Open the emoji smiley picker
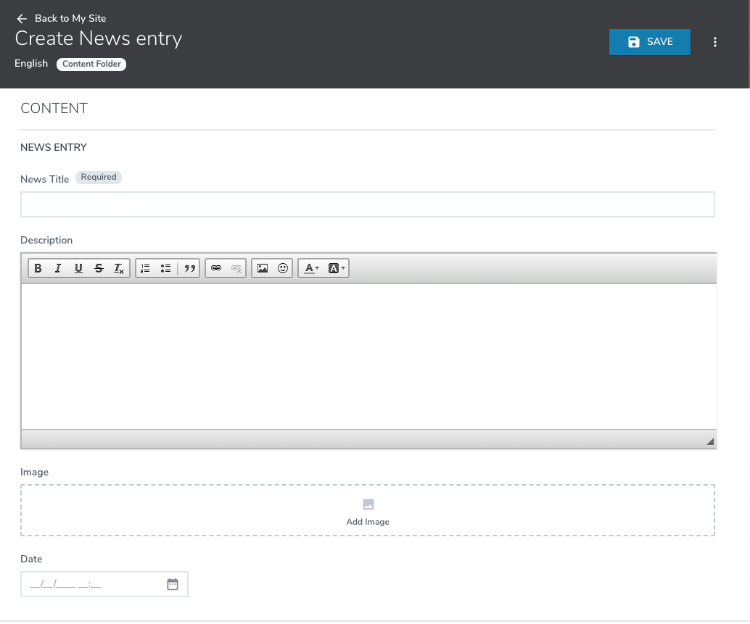Screen dimensions: 750x624 (283, 268)
